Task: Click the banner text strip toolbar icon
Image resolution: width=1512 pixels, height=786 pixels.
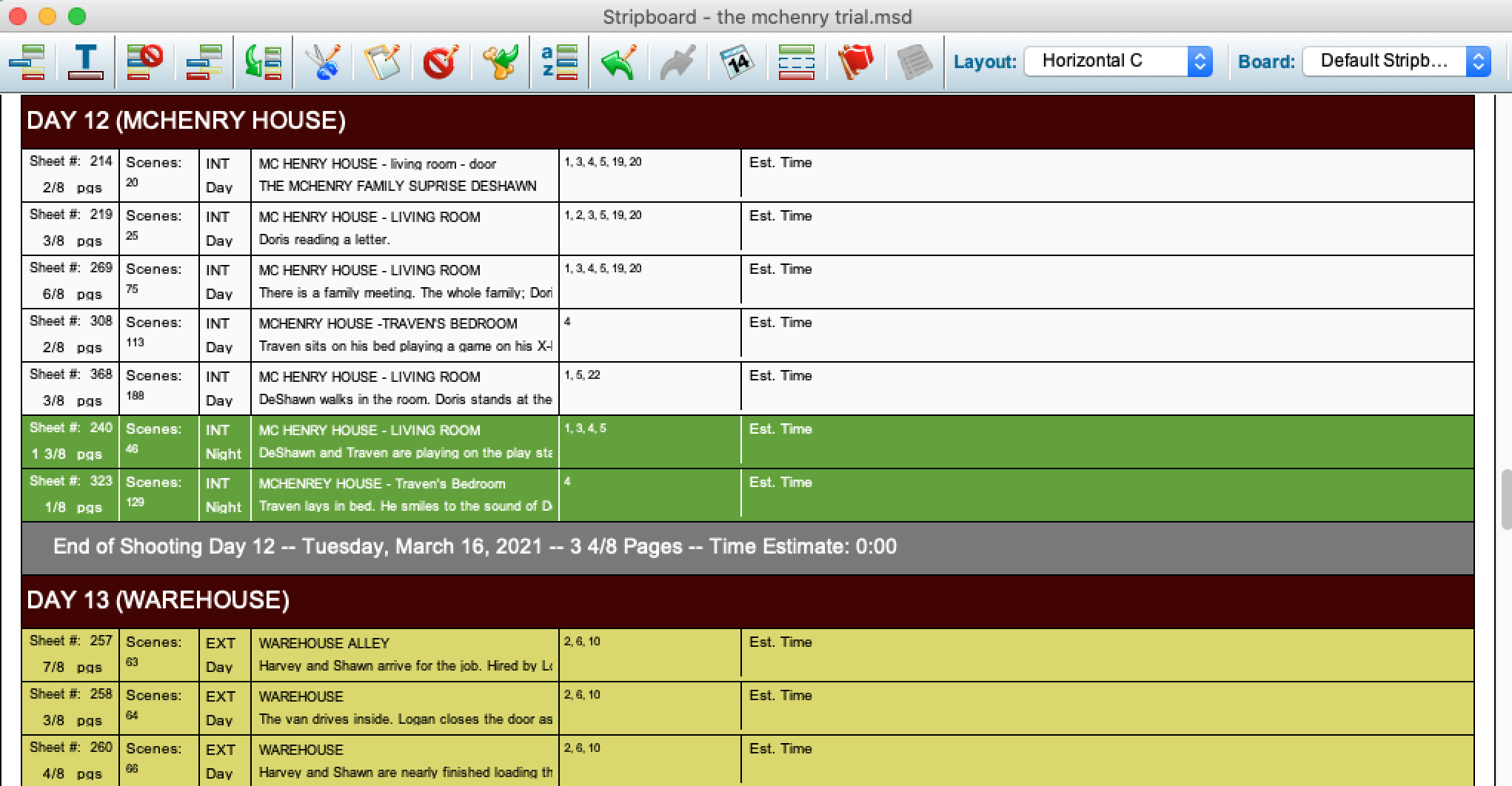Action: [x=86, y=61]
